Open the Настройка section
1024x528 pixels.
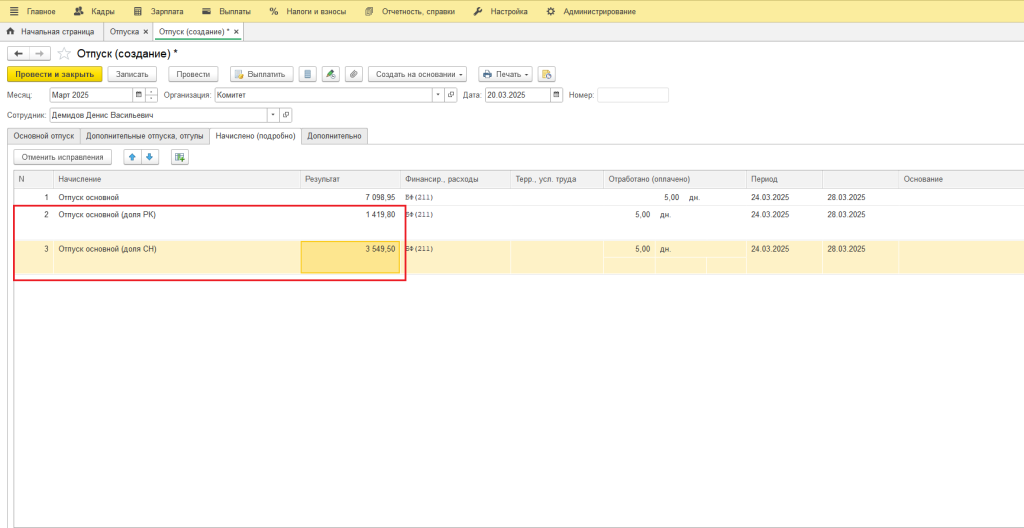point(500,12)
